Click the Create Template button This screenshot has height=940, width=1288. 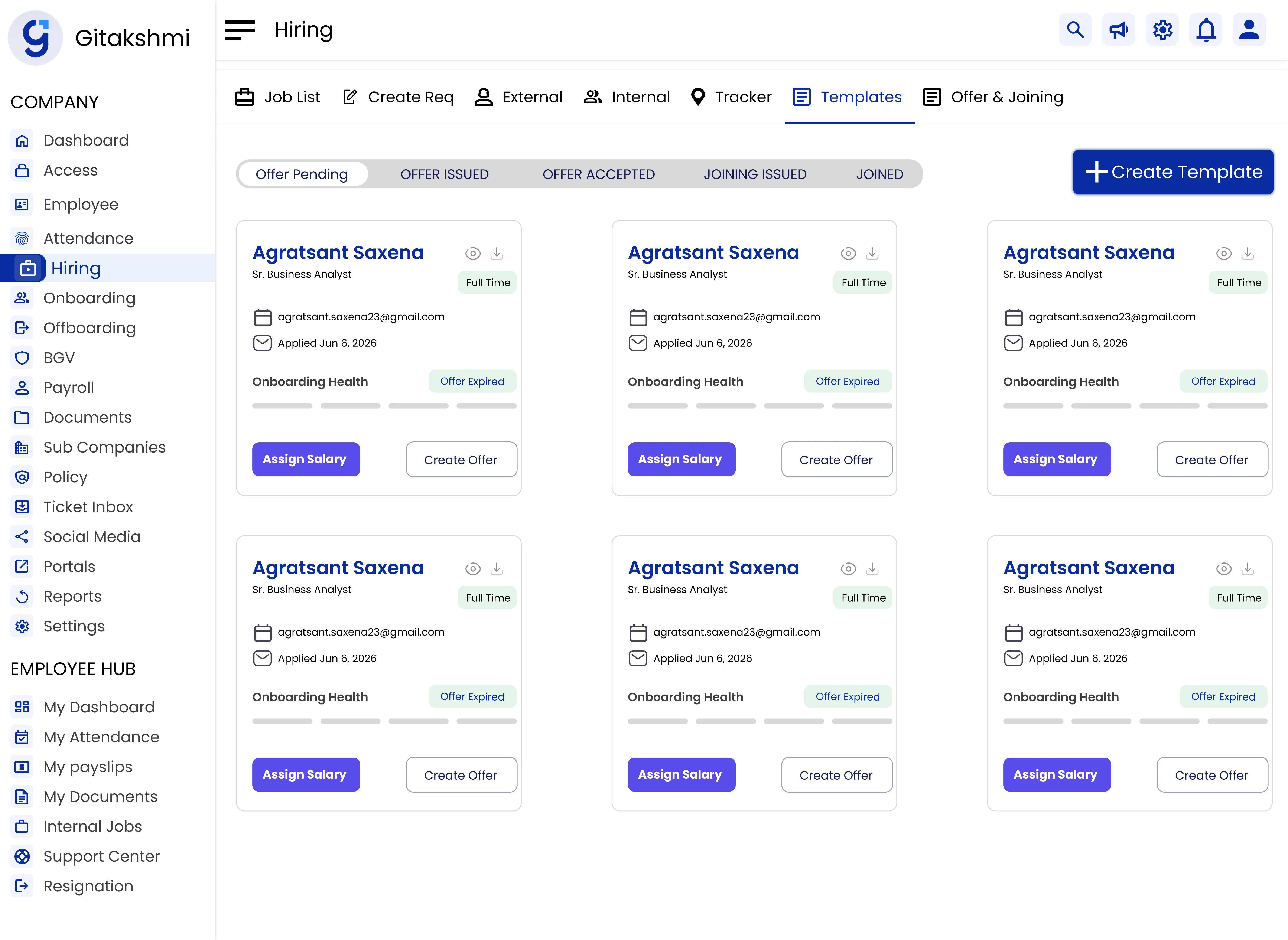tap(1173, 172)
